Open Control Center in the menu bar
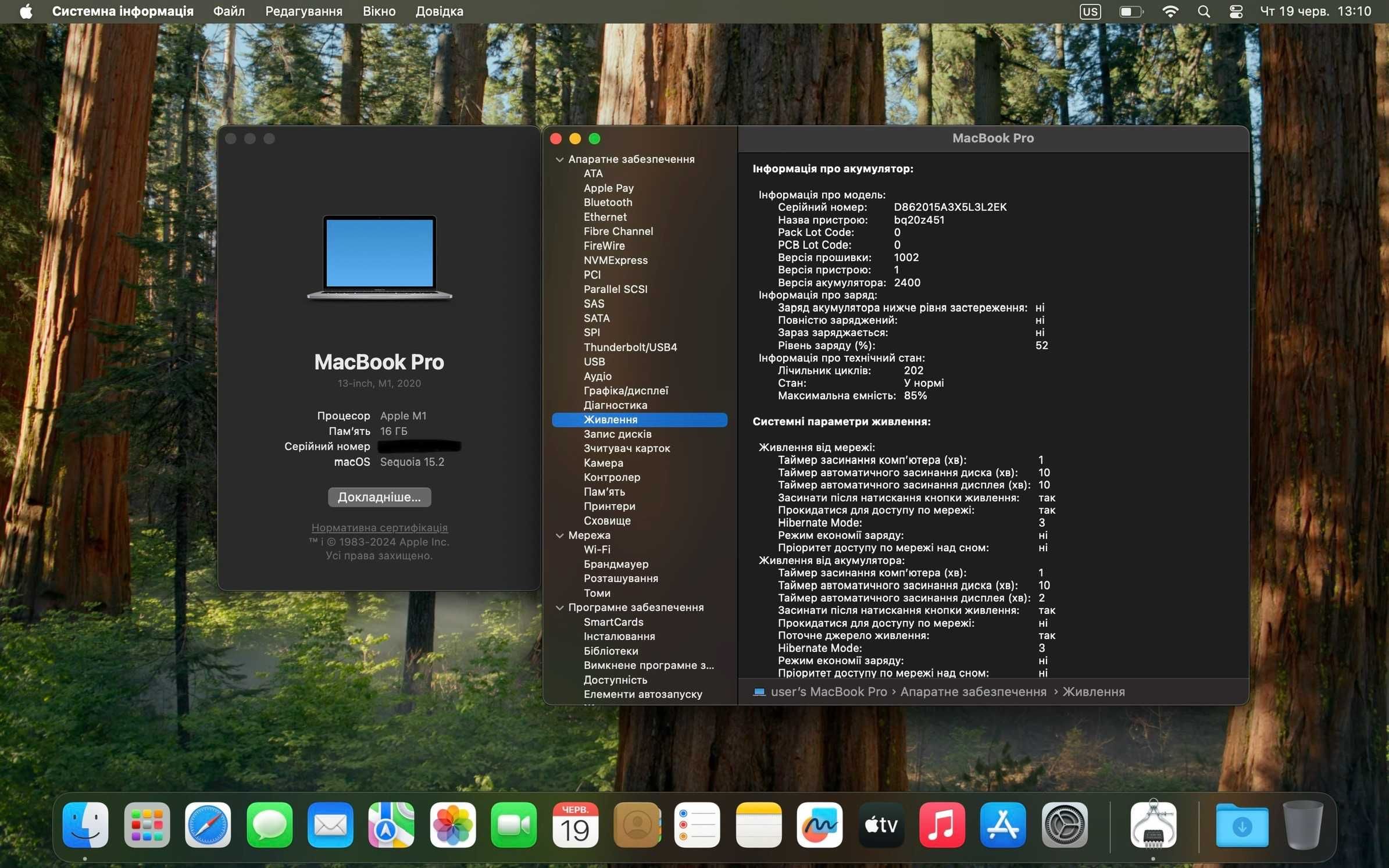Image resolution: width=1389 pixels, height=868 pixels. point(1236,11)
